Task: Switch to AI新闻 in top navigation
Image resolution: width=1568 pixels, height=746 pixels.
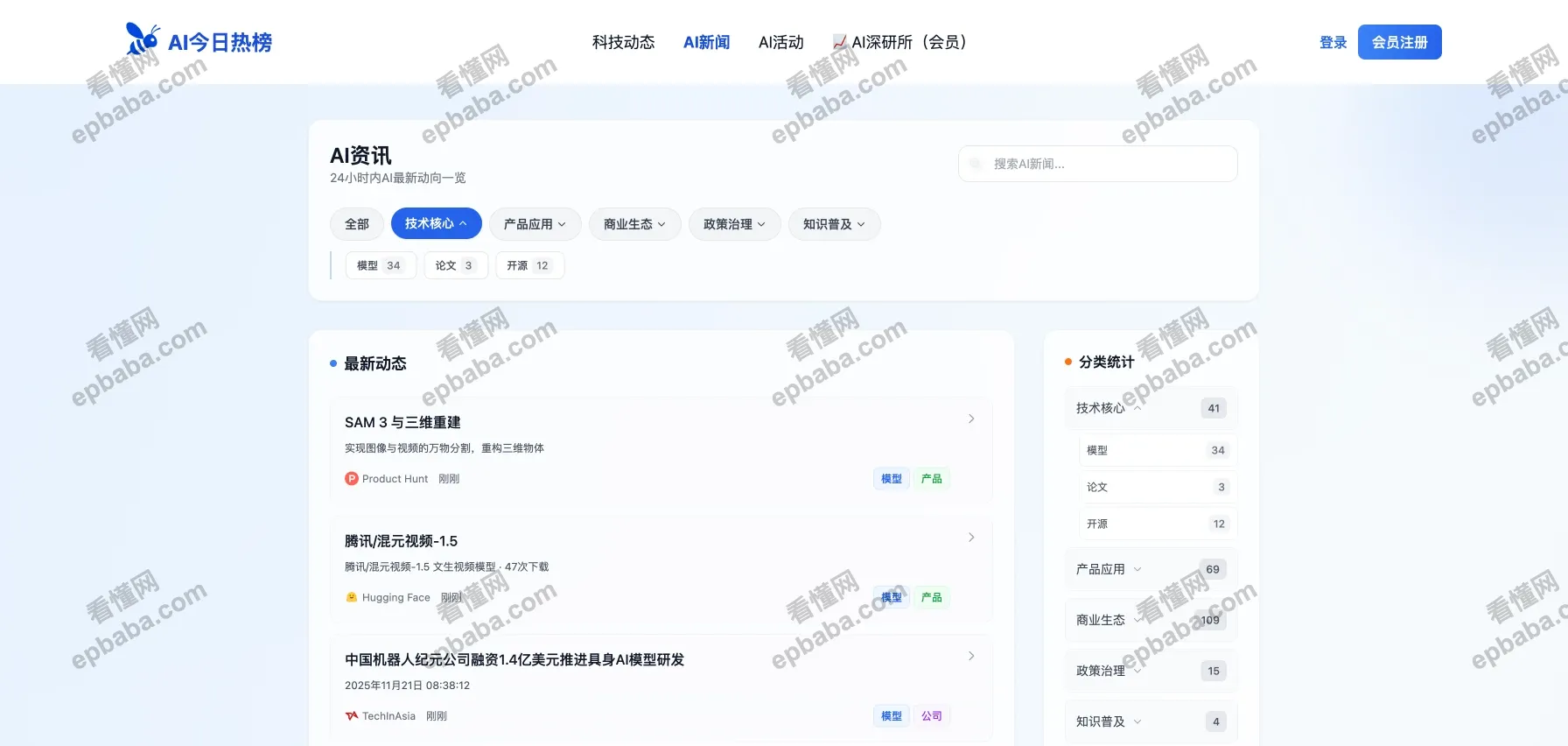Action: [706, 42]
